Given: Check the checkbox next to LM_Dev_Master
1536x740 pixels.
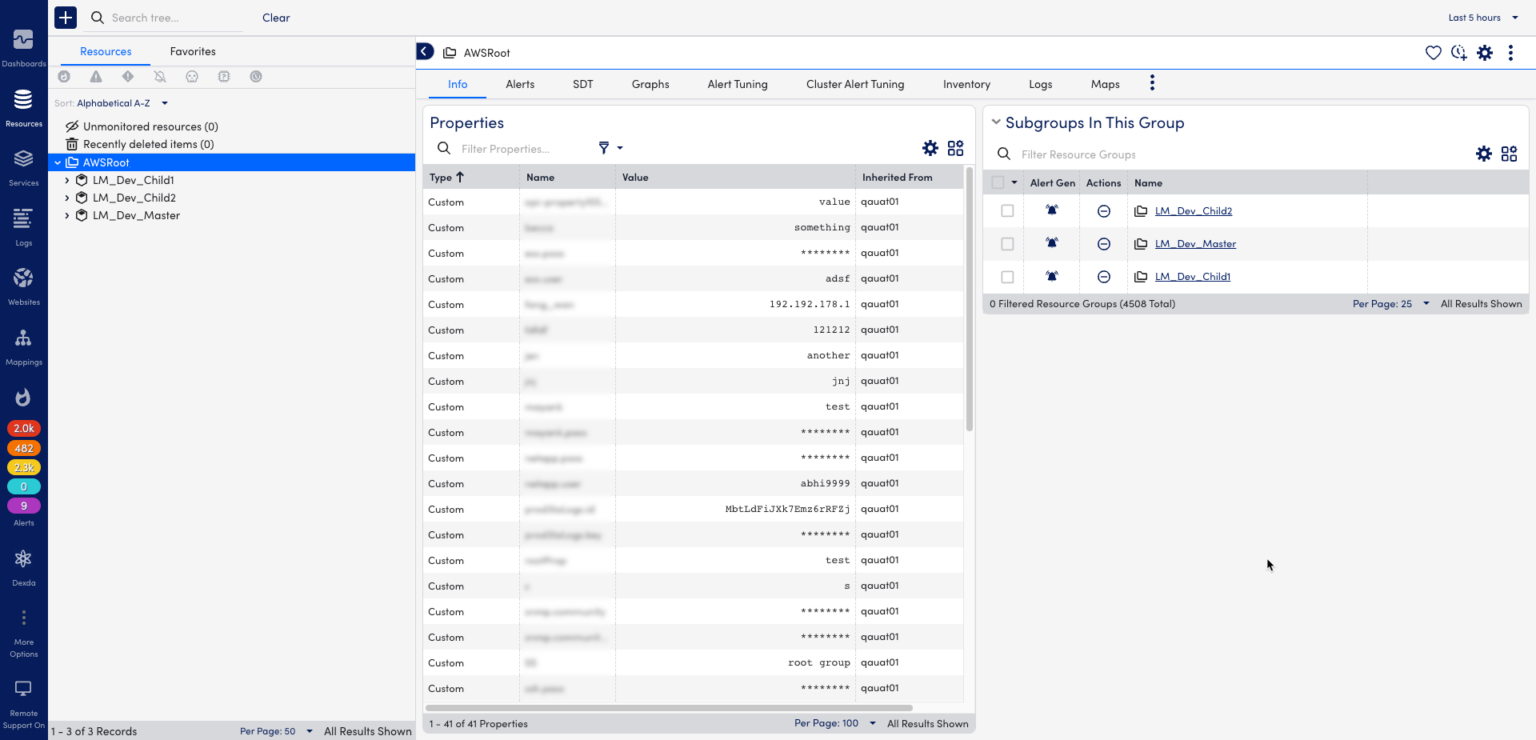Looking at the screenshot, I should point(1007,243).
